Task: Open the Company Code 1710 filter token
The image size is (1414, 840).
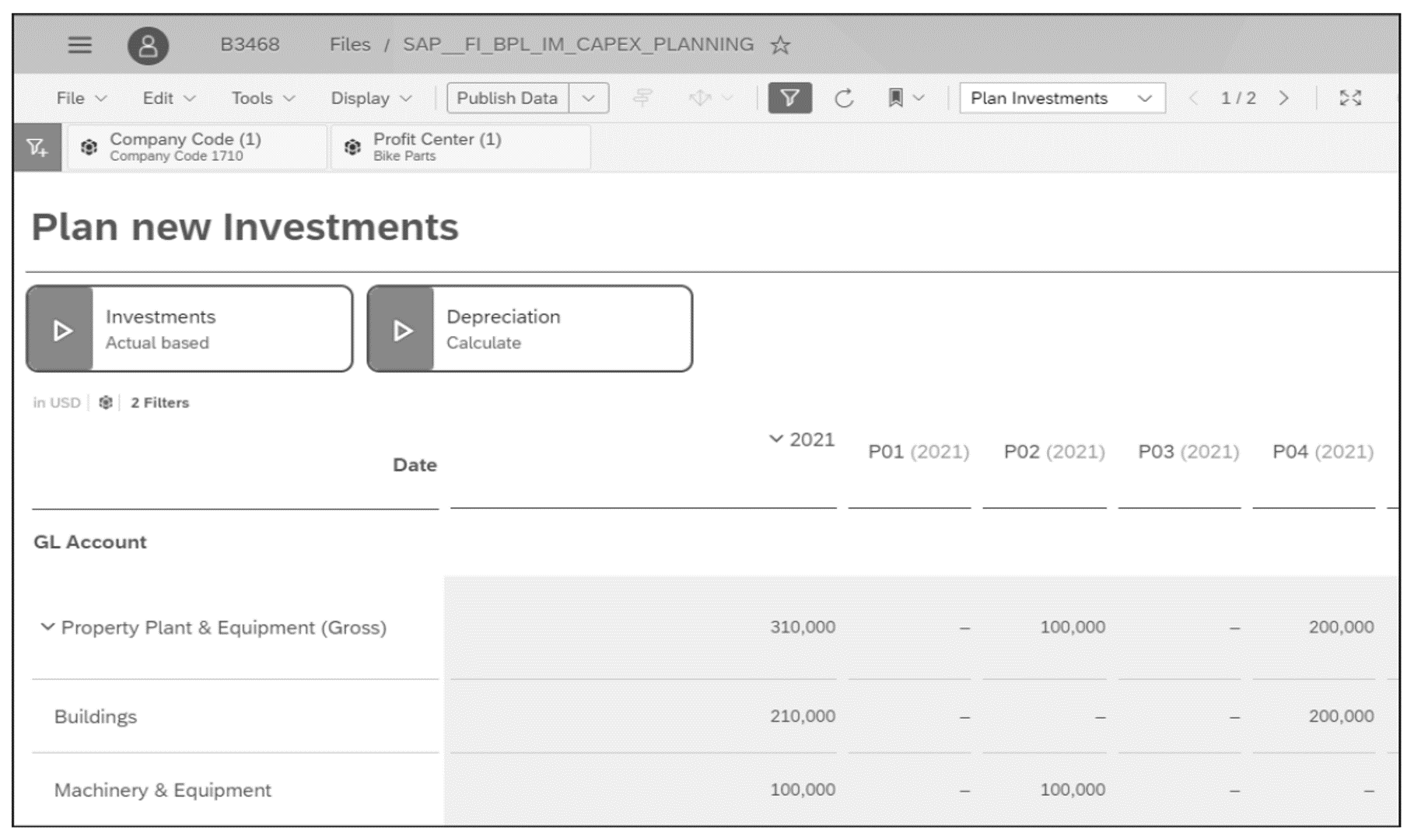Action: click(x=197, y=146)
